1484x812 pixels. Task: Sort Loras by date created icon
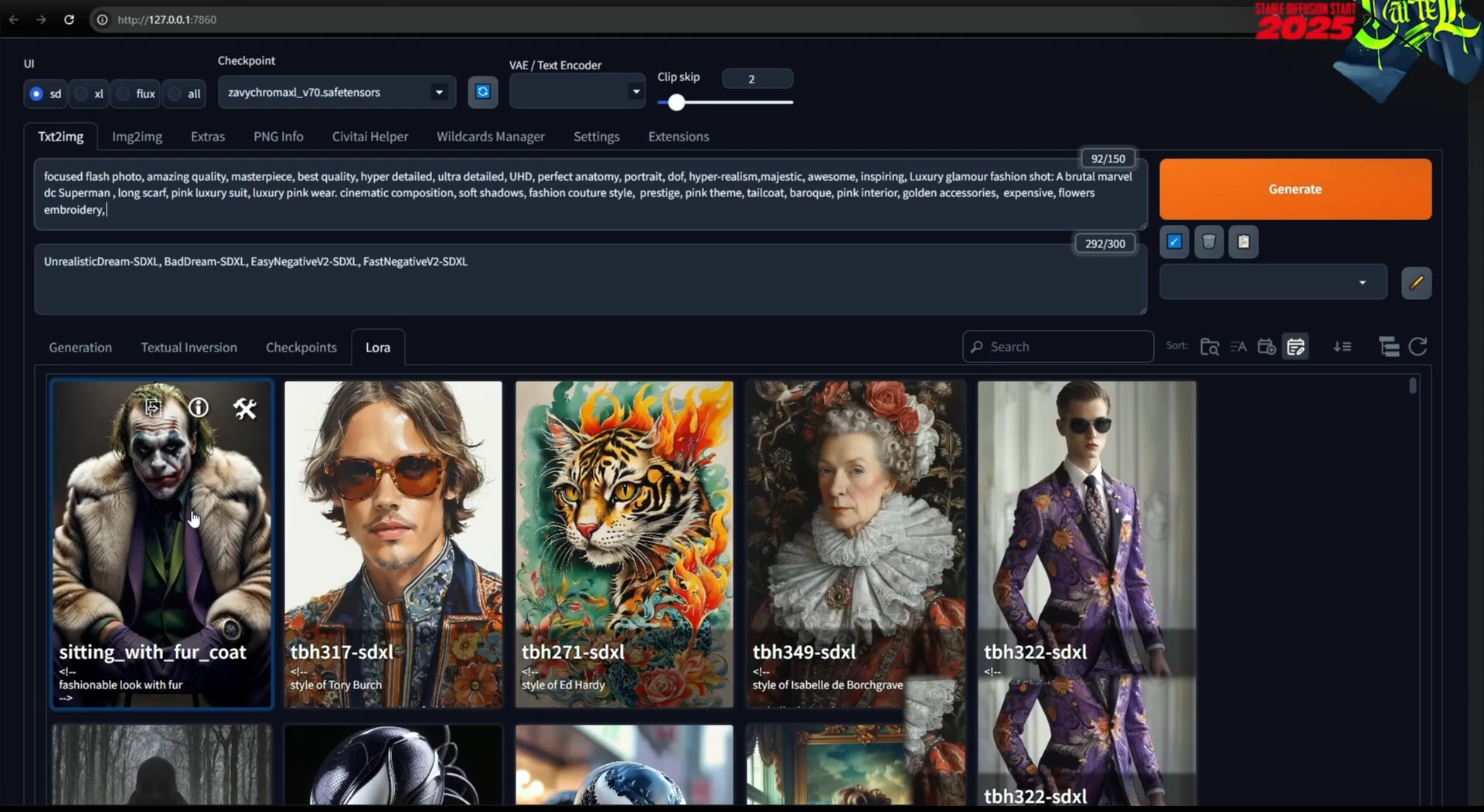pyautogui.click(x=1267, y=347)
